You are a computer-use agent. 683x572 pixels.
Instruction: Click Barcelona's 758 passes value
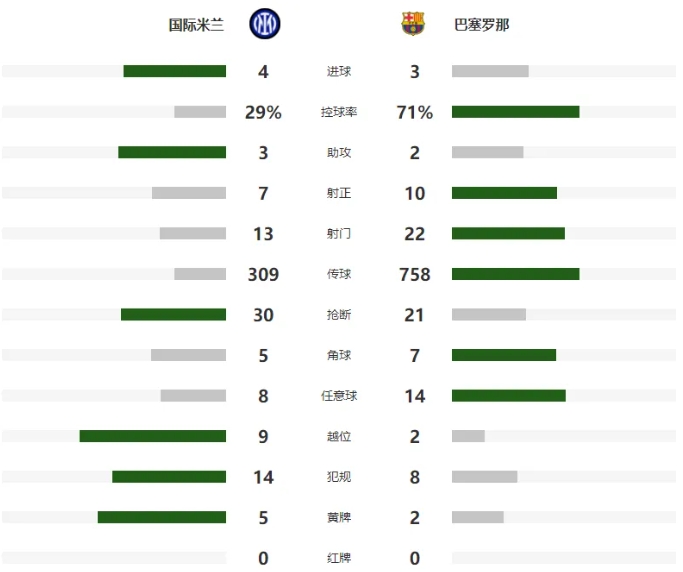(415, 274)
